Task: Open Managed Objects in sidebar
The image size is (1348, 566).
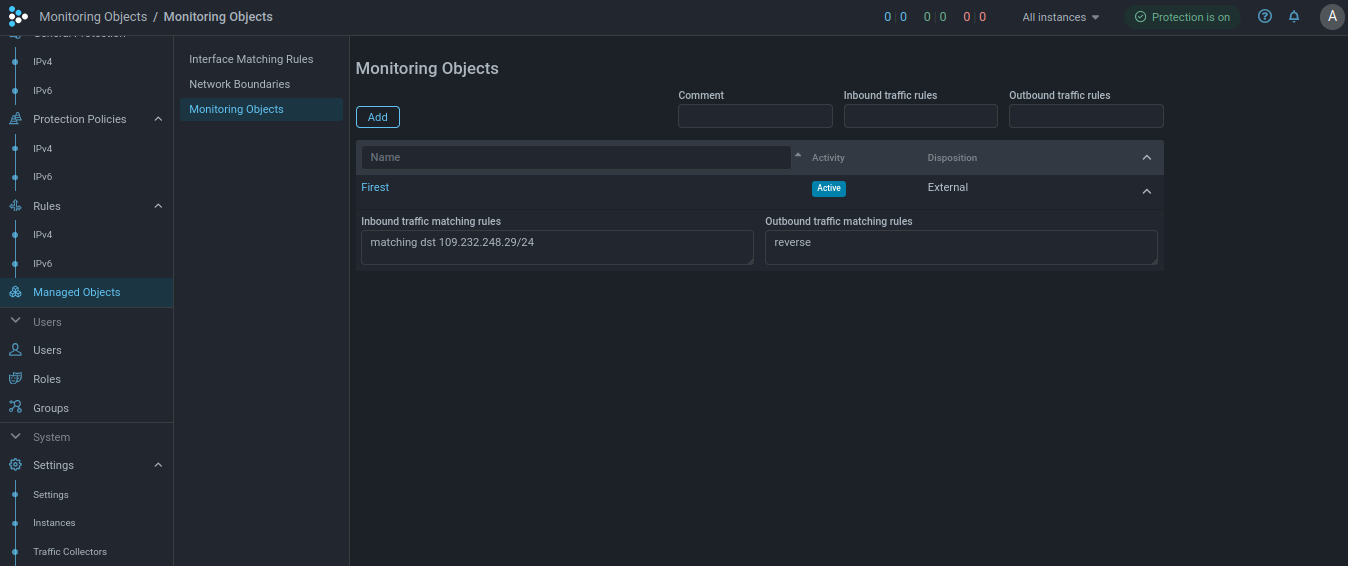Action: 76,292
